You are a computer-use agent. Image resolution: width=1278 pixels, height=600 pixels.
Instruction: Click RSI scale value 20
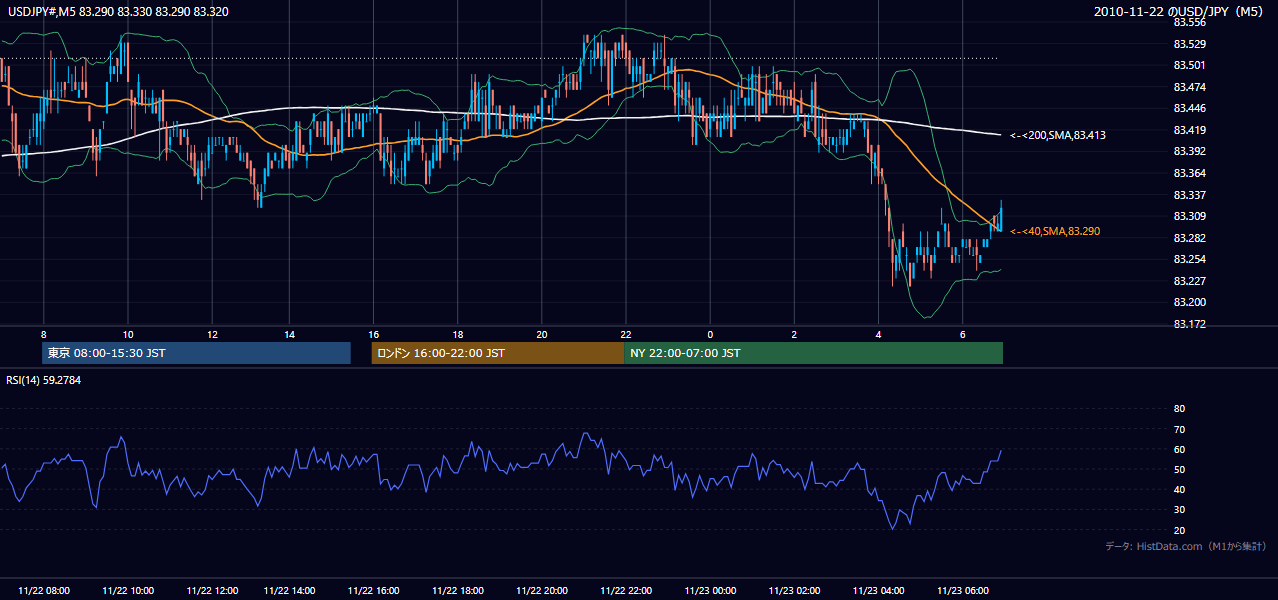tap(1179, 530)
